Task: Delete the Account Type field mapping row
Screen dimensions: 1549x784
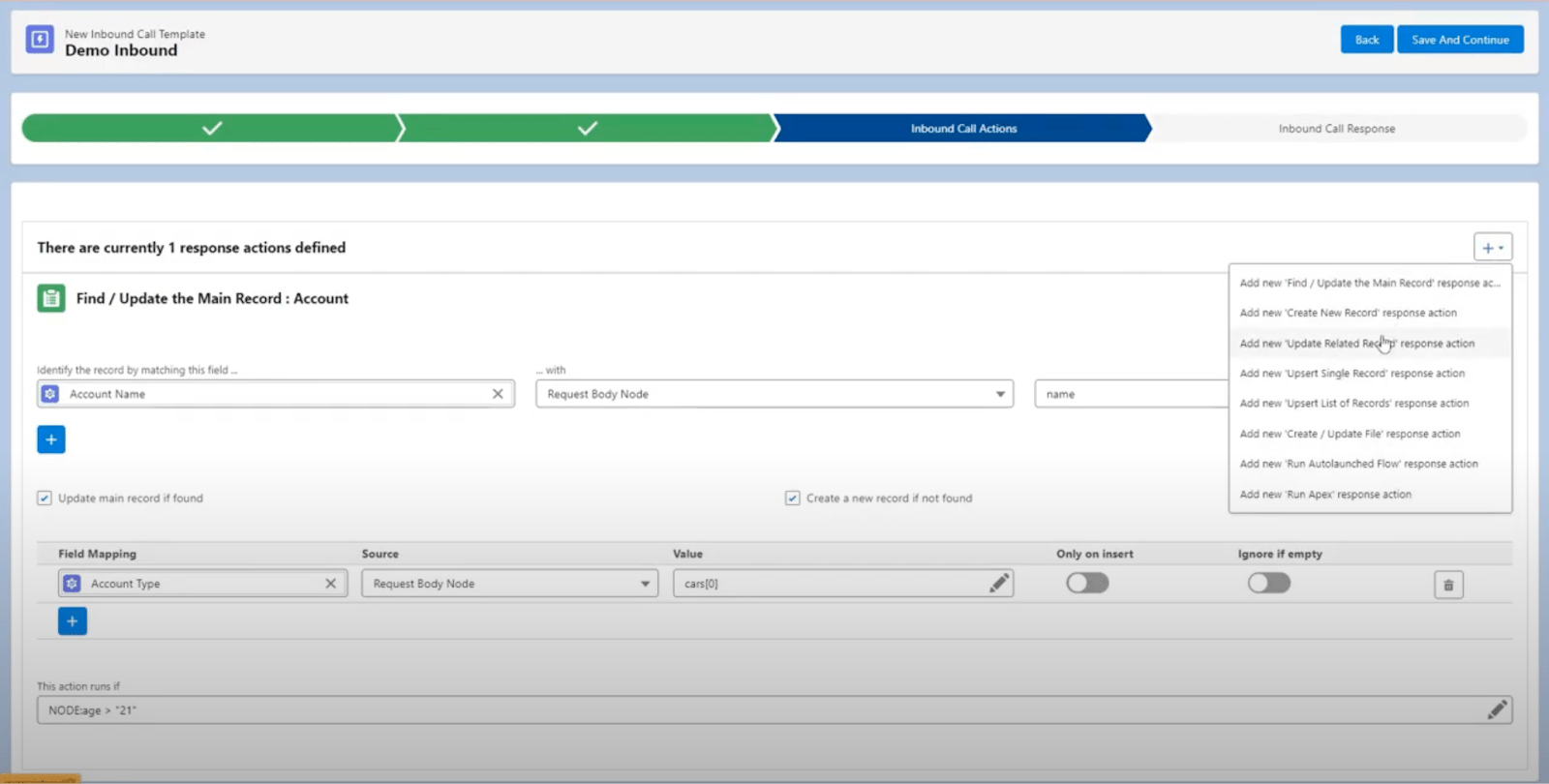Action: (1448, 585)
